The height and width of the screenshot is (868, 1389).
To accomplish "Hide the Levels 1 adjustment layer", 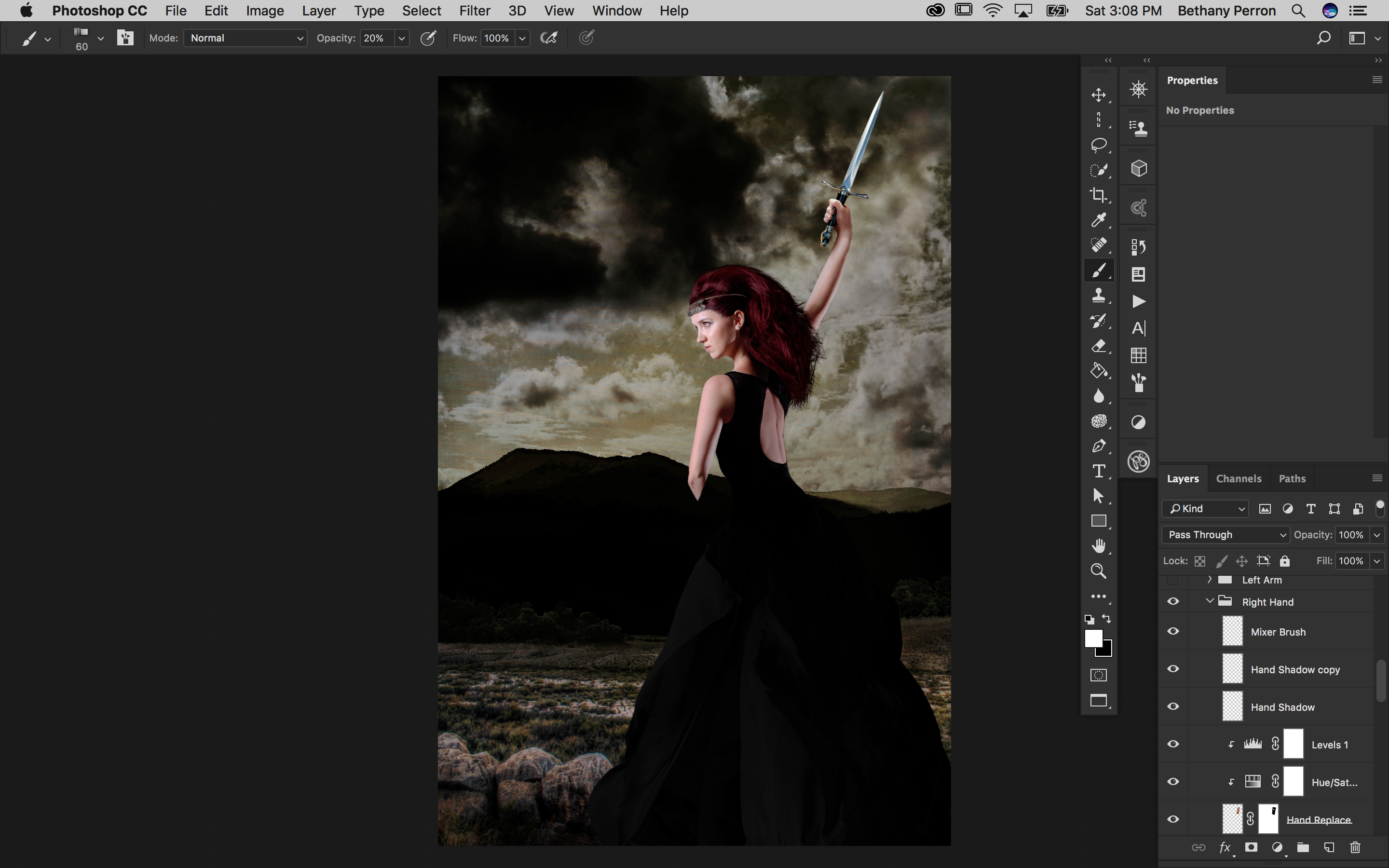I will [1173, 744].
